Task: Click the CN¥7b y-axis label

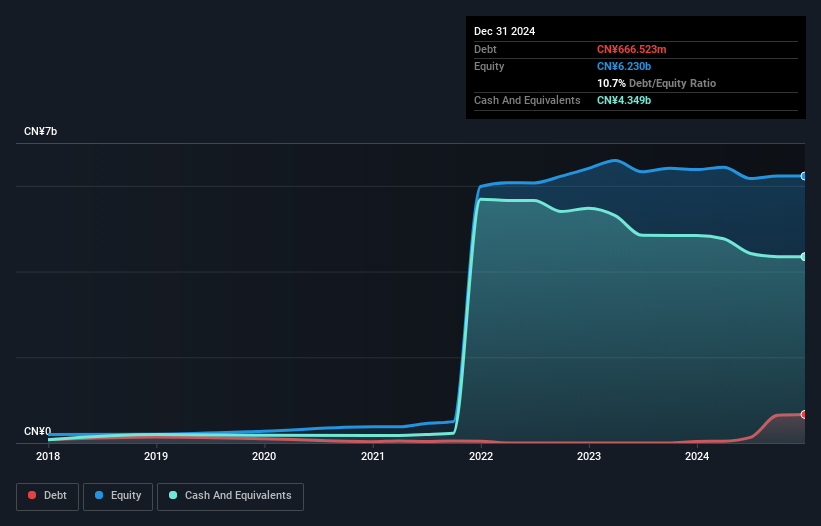Action: coord(40,131)
